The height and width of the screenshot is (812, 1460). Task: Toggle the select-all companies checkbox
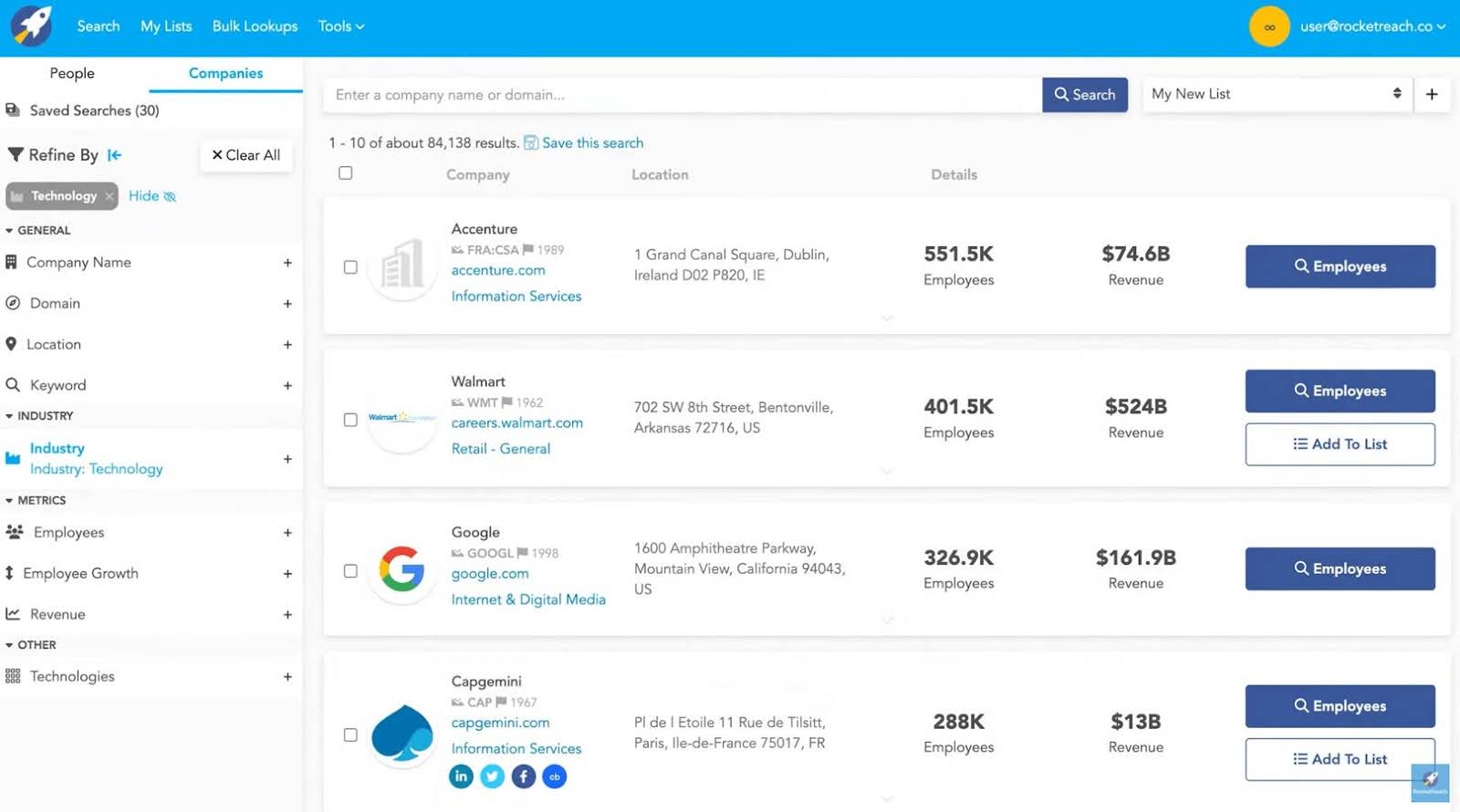pyautogui.click(x=346, y=173)
